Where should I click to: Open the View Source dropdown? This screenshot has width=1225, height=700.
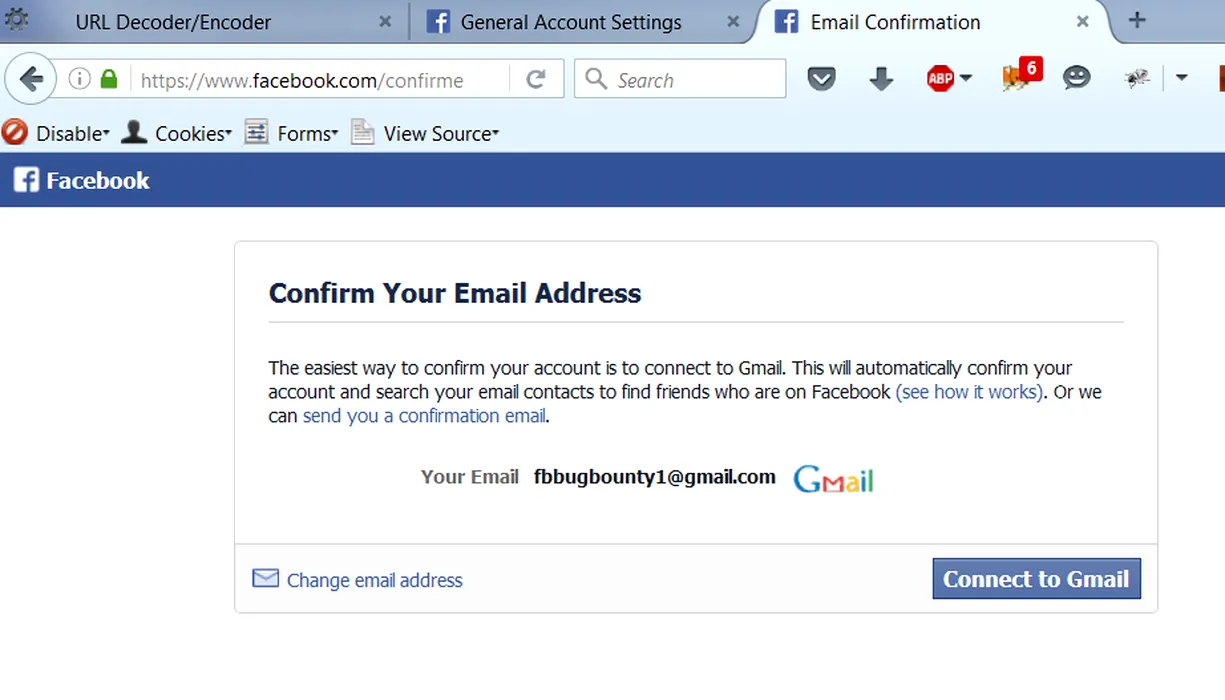tap(426, 133)
